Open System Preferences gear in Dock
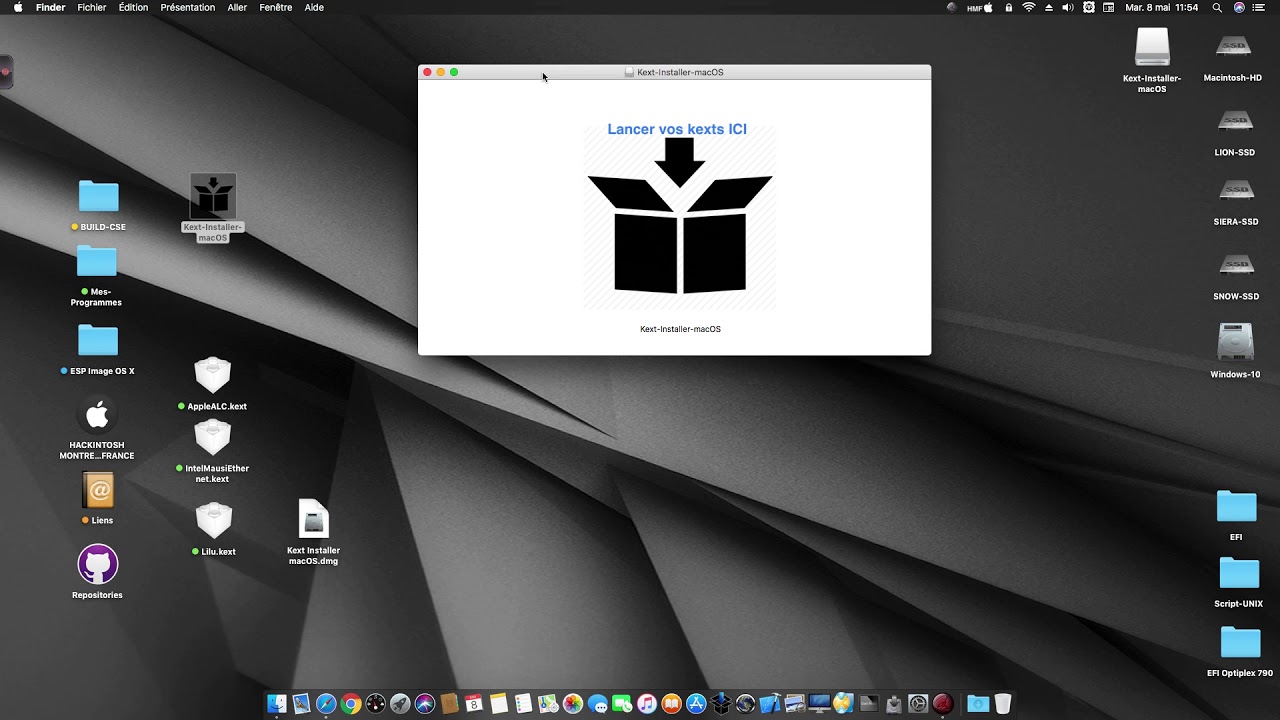The image size is (1280, 720). point(918,703)
